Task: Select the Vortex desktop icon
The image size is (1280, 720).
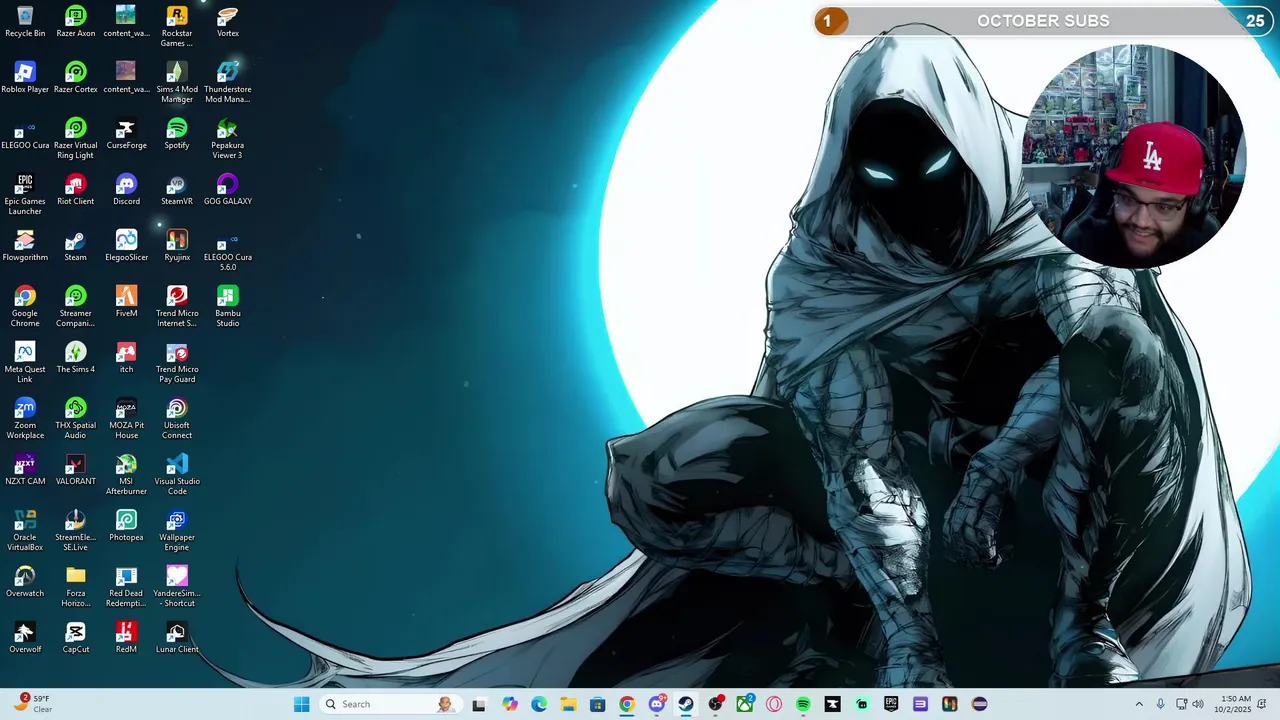Action: tap(228, 21)
